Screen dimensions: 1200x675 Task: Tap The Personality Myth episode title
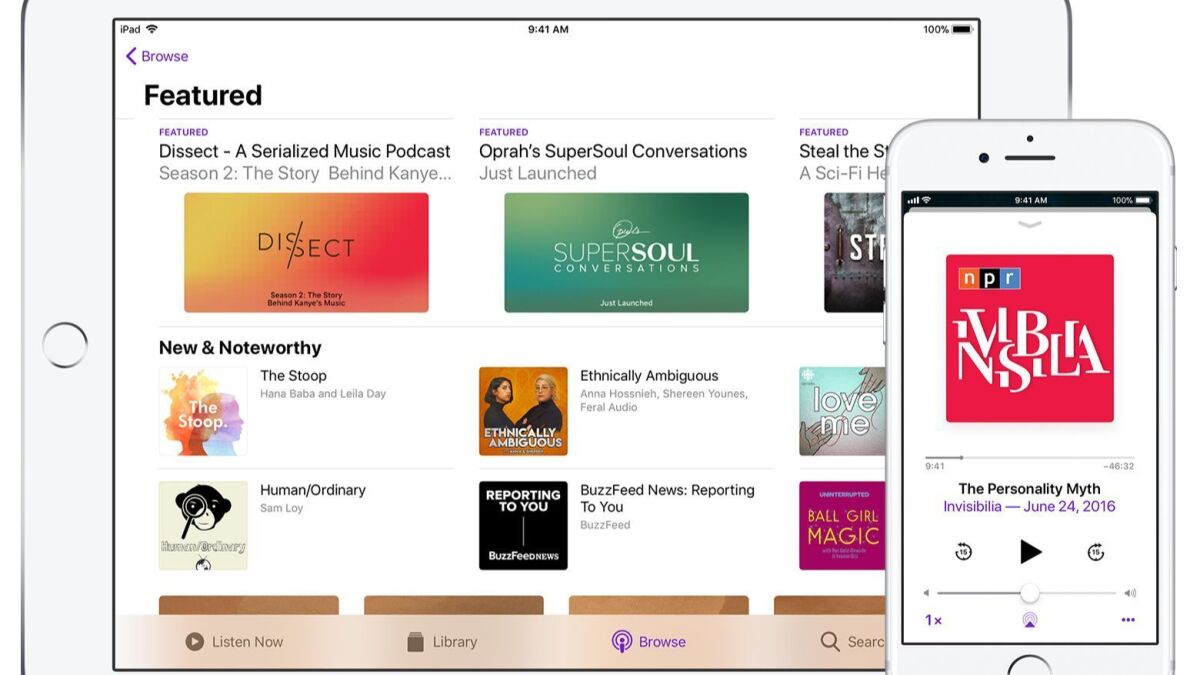point(1029,489)
